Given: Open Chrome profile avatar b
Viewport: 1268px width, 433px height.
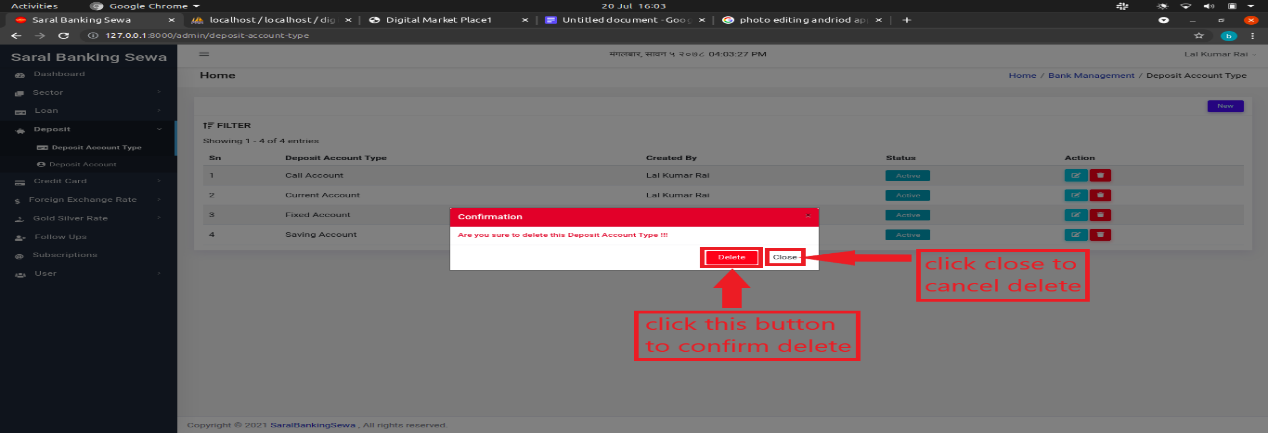Looking at the screenshot, I should (1229, 36).
